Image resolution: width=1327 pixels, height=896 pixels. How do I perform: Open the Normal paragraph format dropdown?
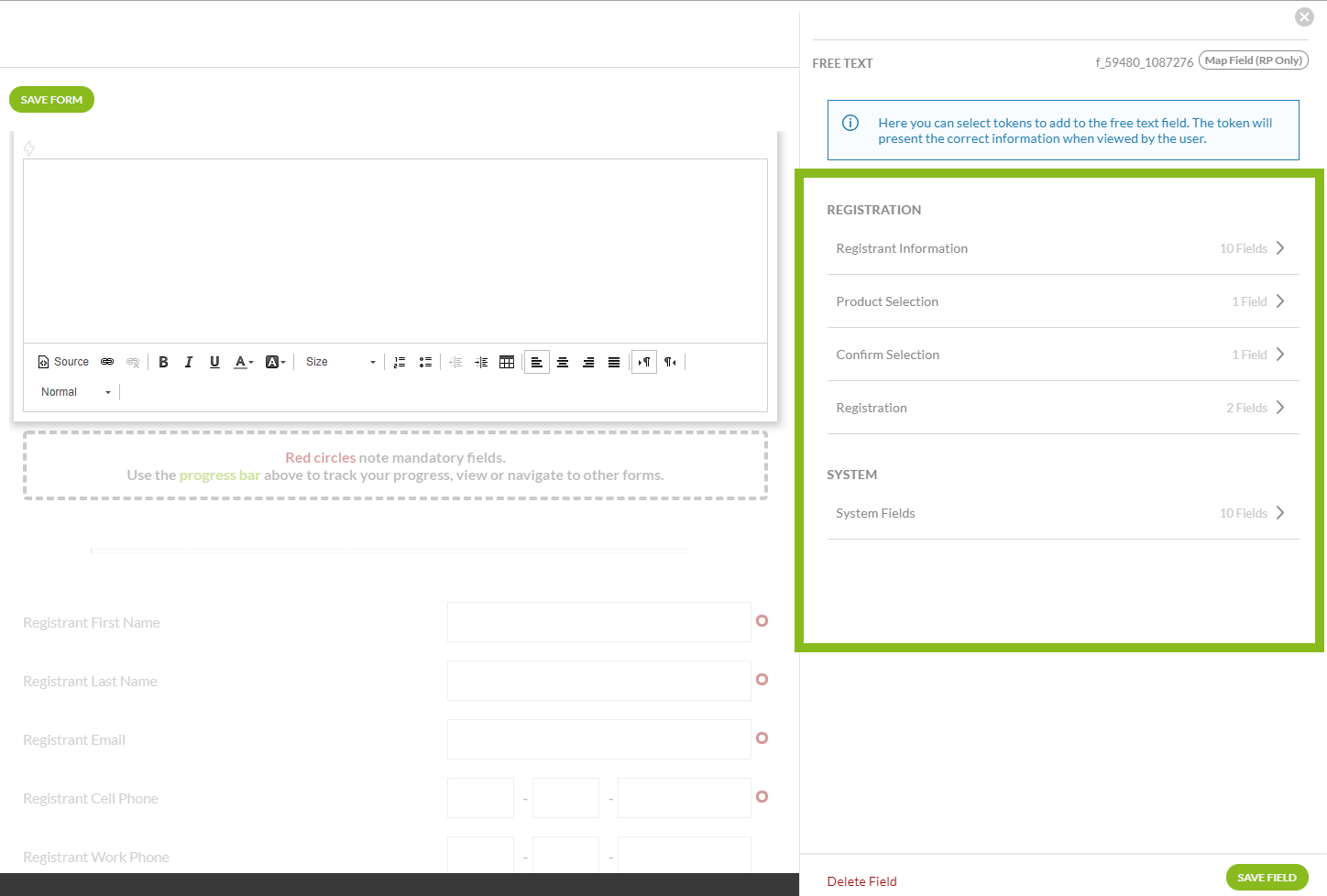[76, 392]
